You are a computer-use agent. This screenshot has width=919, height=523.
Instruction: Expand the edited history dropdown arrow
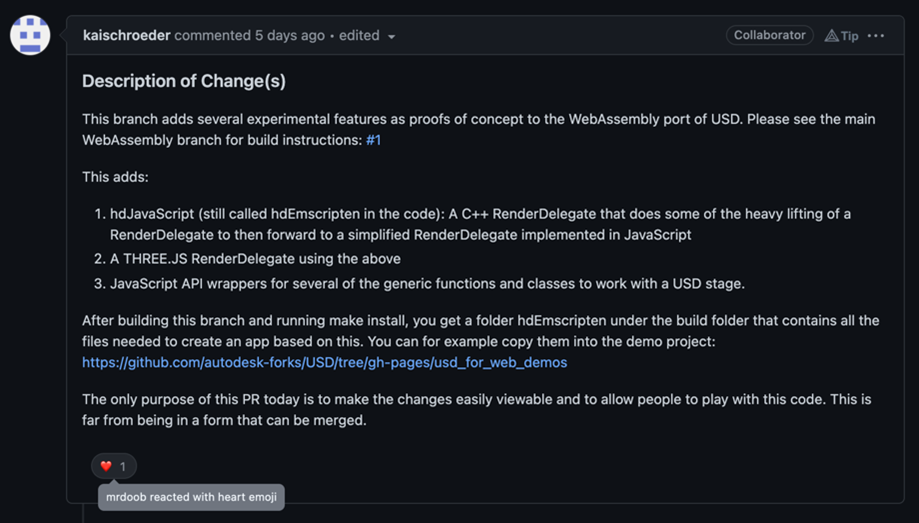(x=391, y=37)
